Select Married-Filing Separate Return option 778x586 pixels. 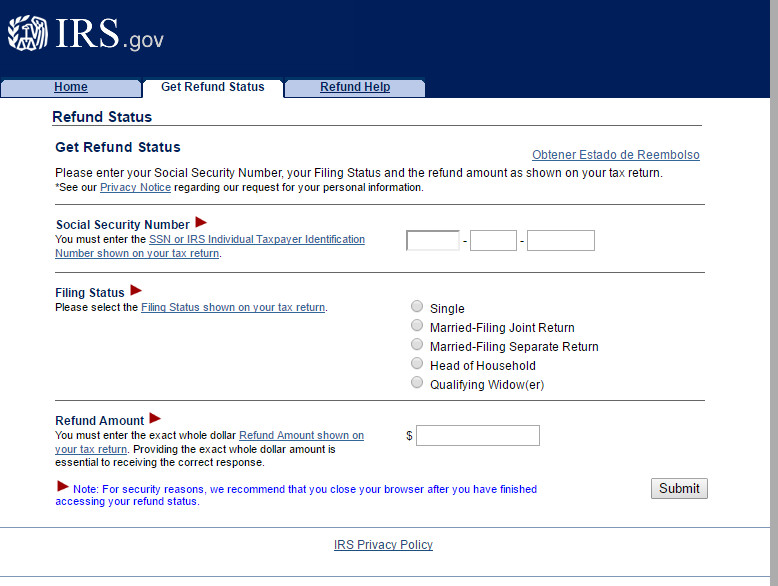click(x=417, y=344)
